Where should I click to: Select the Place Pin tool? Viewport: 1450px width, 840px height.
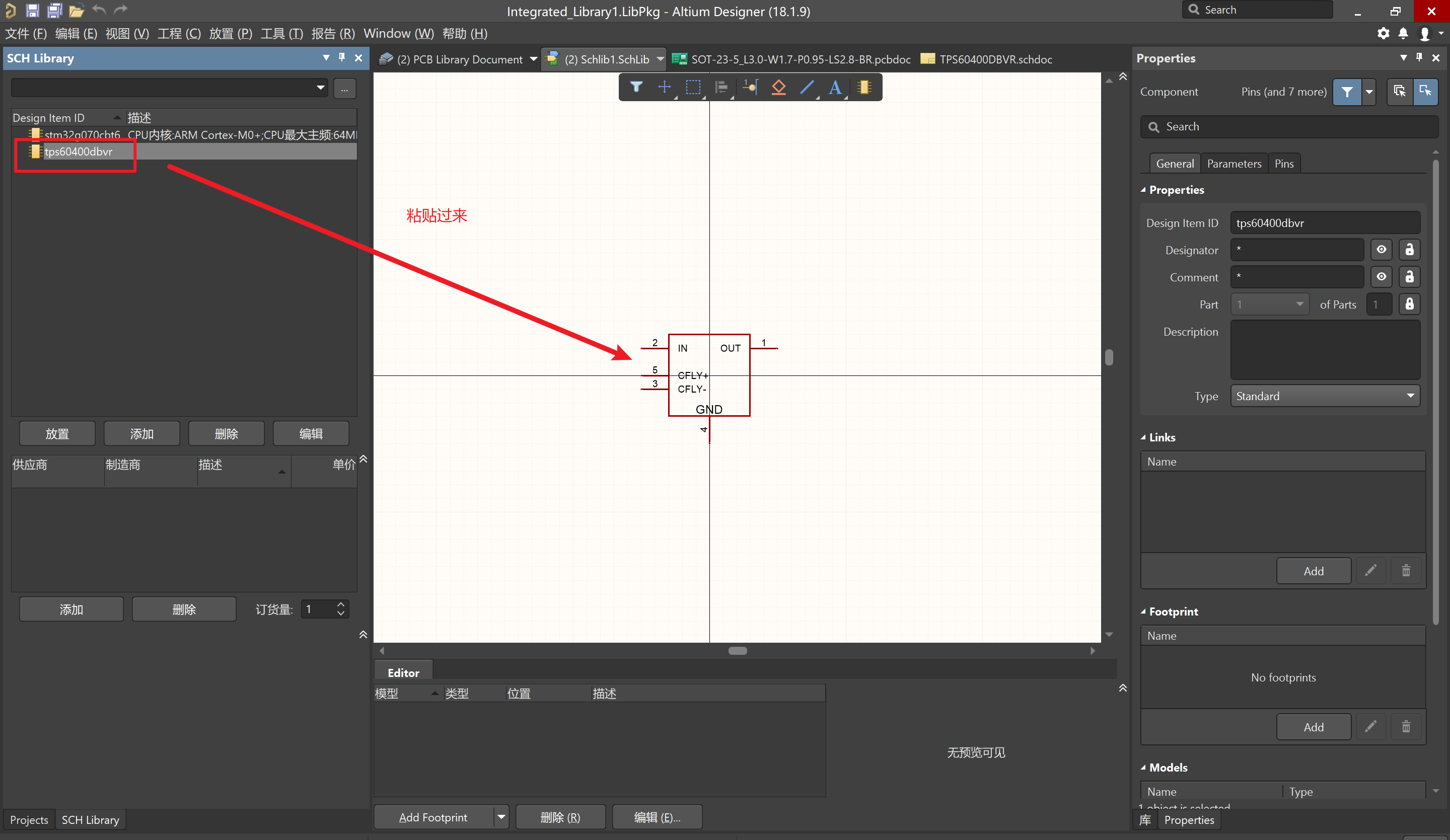(750, 87)
